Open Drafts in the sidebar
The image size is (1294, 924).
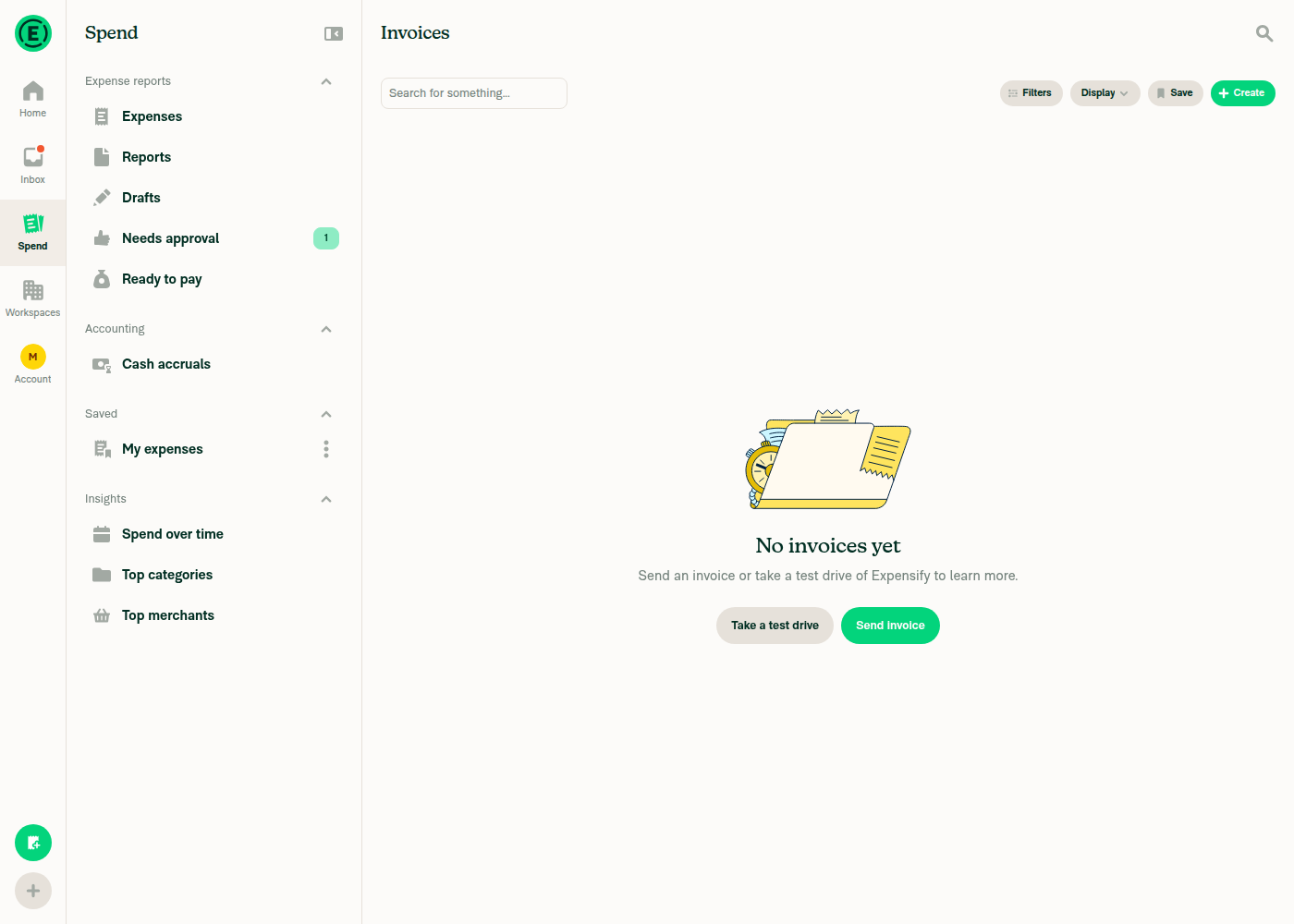(x=214, y=198)
